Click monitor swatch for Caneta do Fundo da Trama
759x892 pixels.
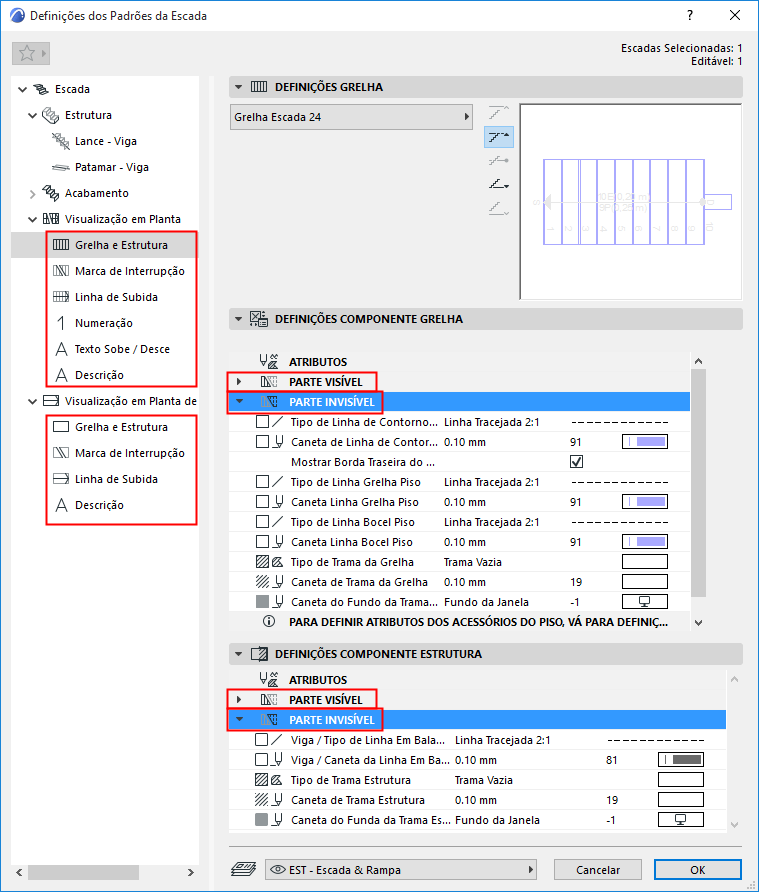[645, 602]
